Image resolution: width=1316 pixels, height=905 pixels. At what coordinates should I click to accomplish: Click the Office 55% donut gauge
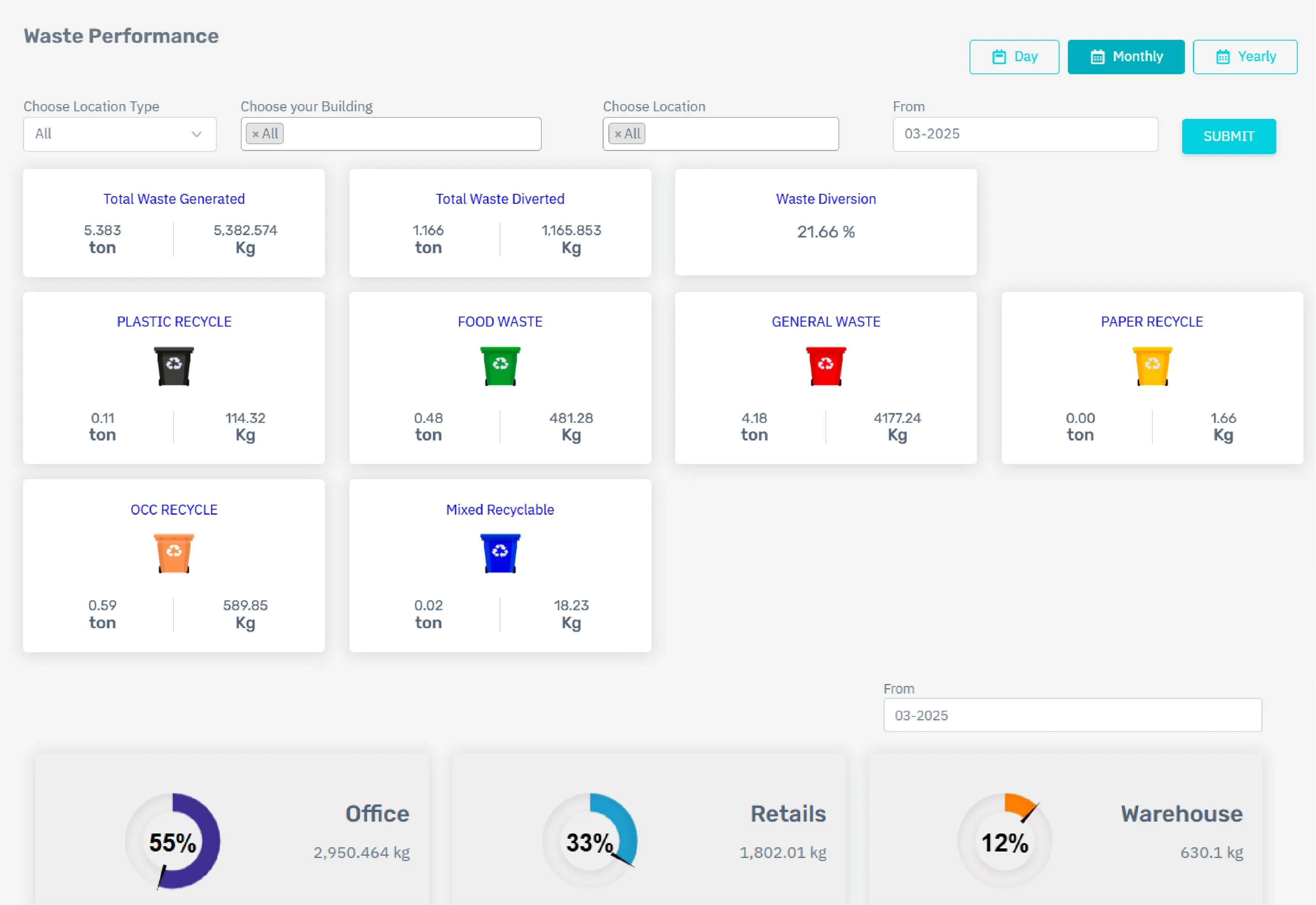(x=172, y=840)
